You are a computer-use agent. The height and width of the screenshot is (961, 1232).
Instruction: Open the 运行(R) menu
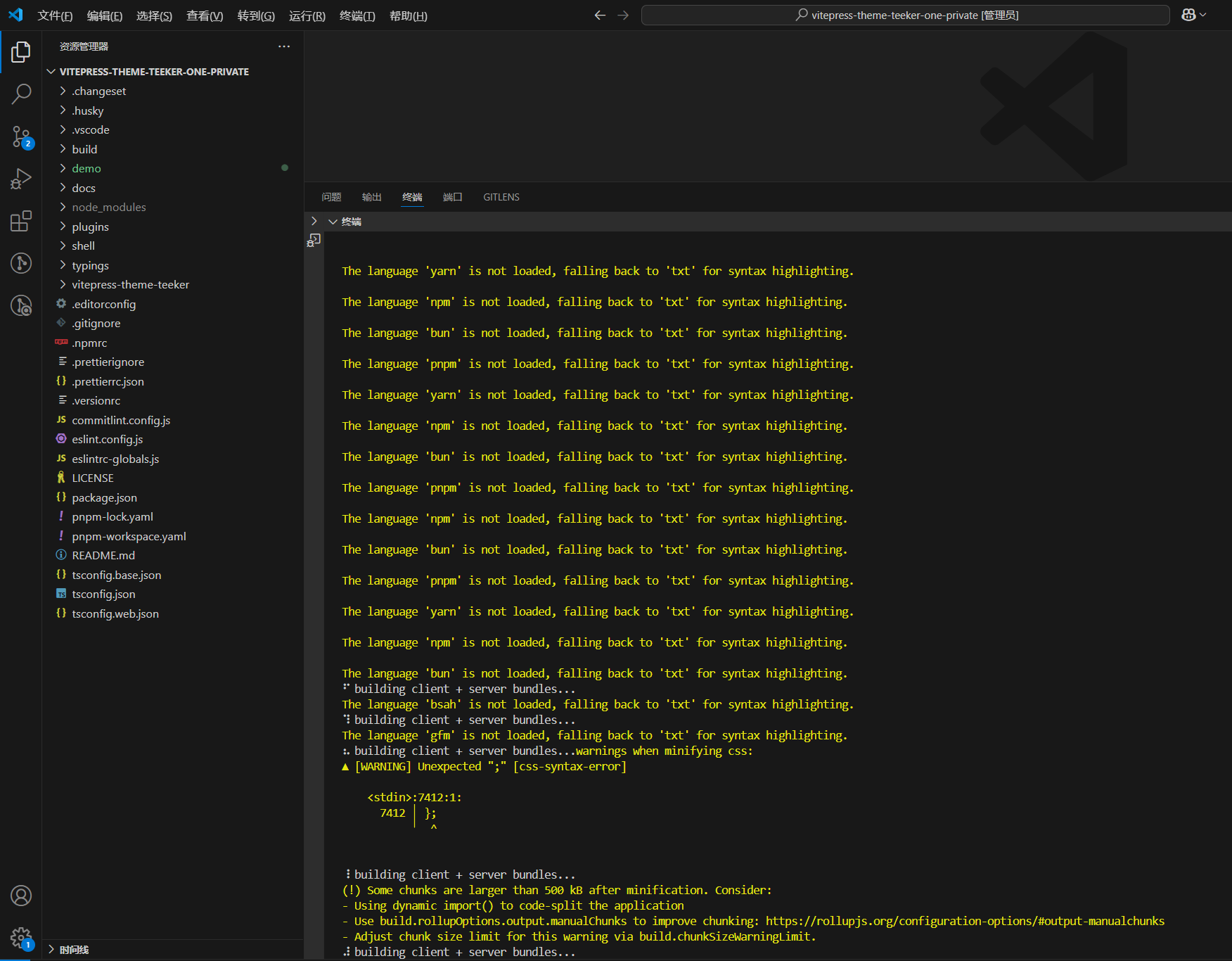click(307, 15)
